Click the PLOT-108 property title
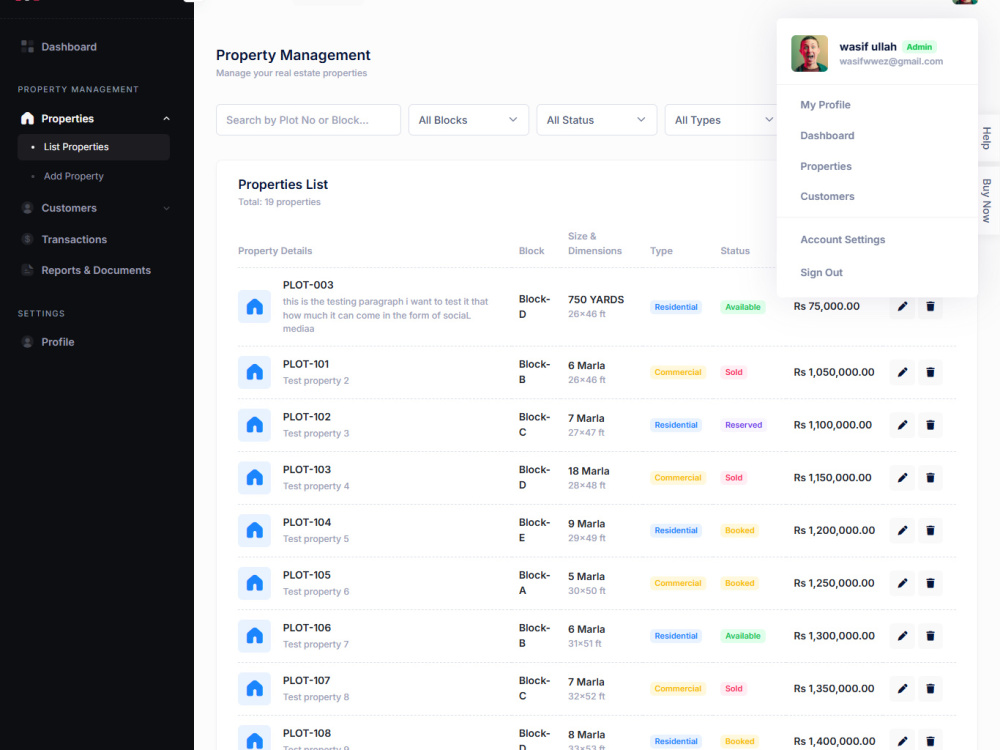Viewport: 1000px width, 750px height. 307,733
